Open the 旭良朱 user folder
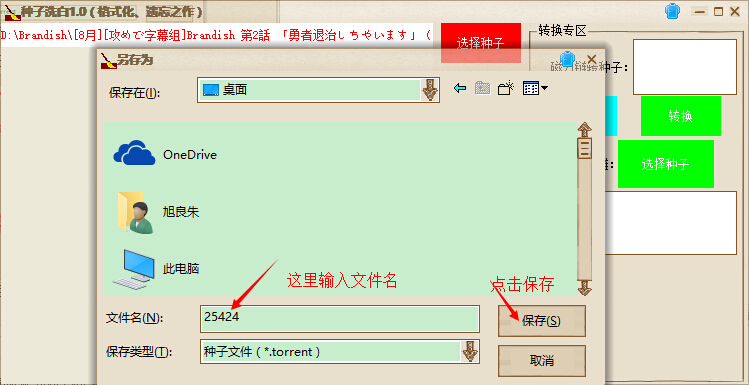The width and height of the screenshot is (749, 385). 156,212
